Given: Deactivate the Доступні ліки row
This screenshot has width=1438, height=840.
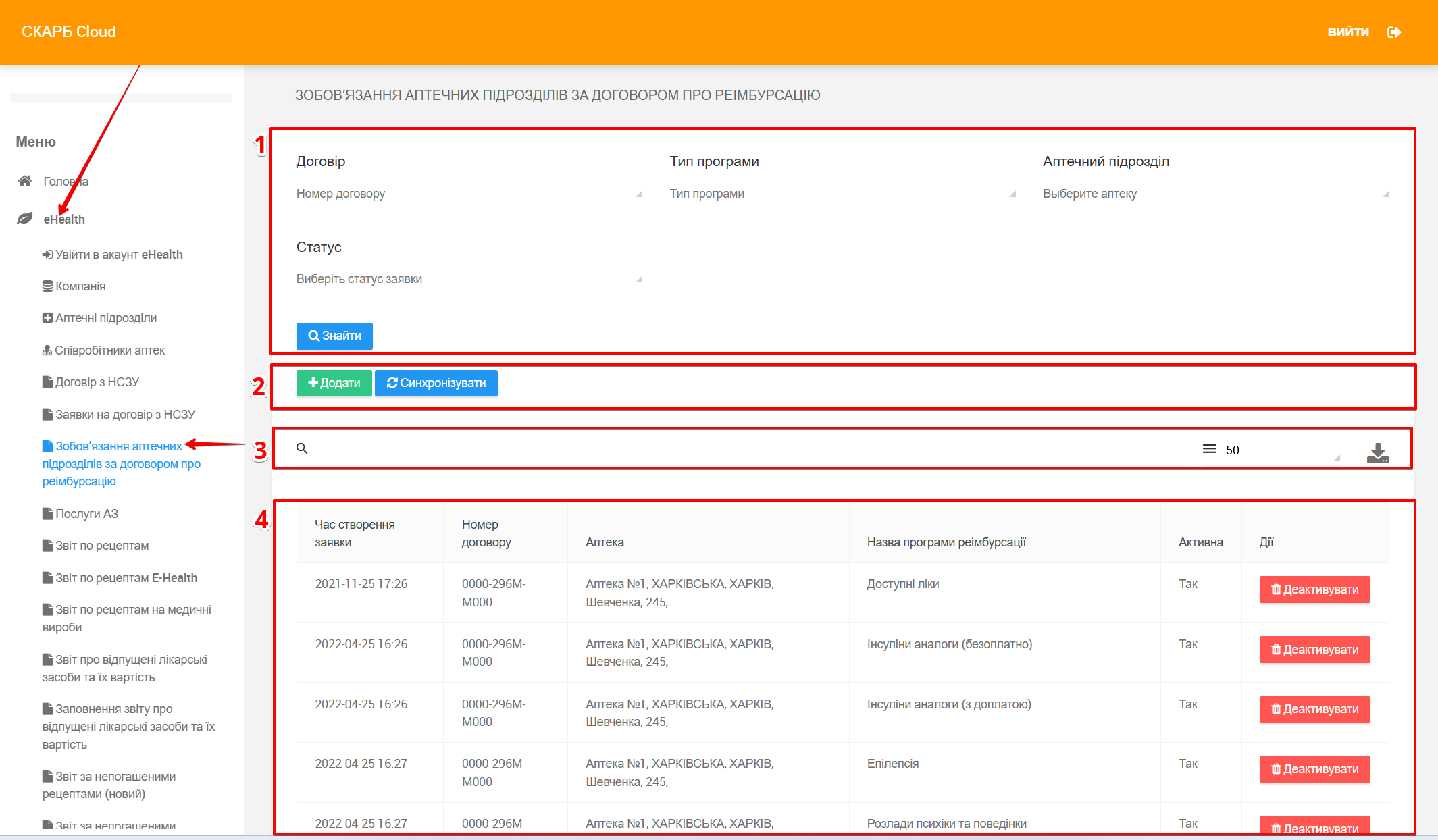Looking at the screenshot, I should click(1314, 589).
